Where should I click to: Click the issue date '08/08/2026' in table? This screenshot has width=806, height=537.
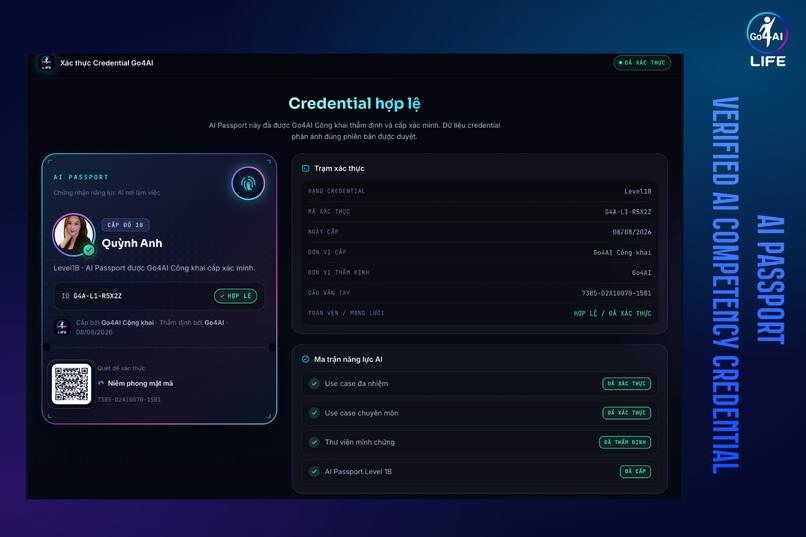[632, 232]
